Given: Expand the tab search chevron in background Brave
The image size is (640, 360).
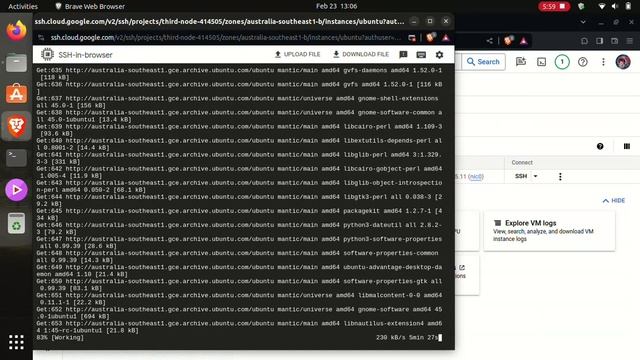Looking at the screenshot, I should (583, 22).
